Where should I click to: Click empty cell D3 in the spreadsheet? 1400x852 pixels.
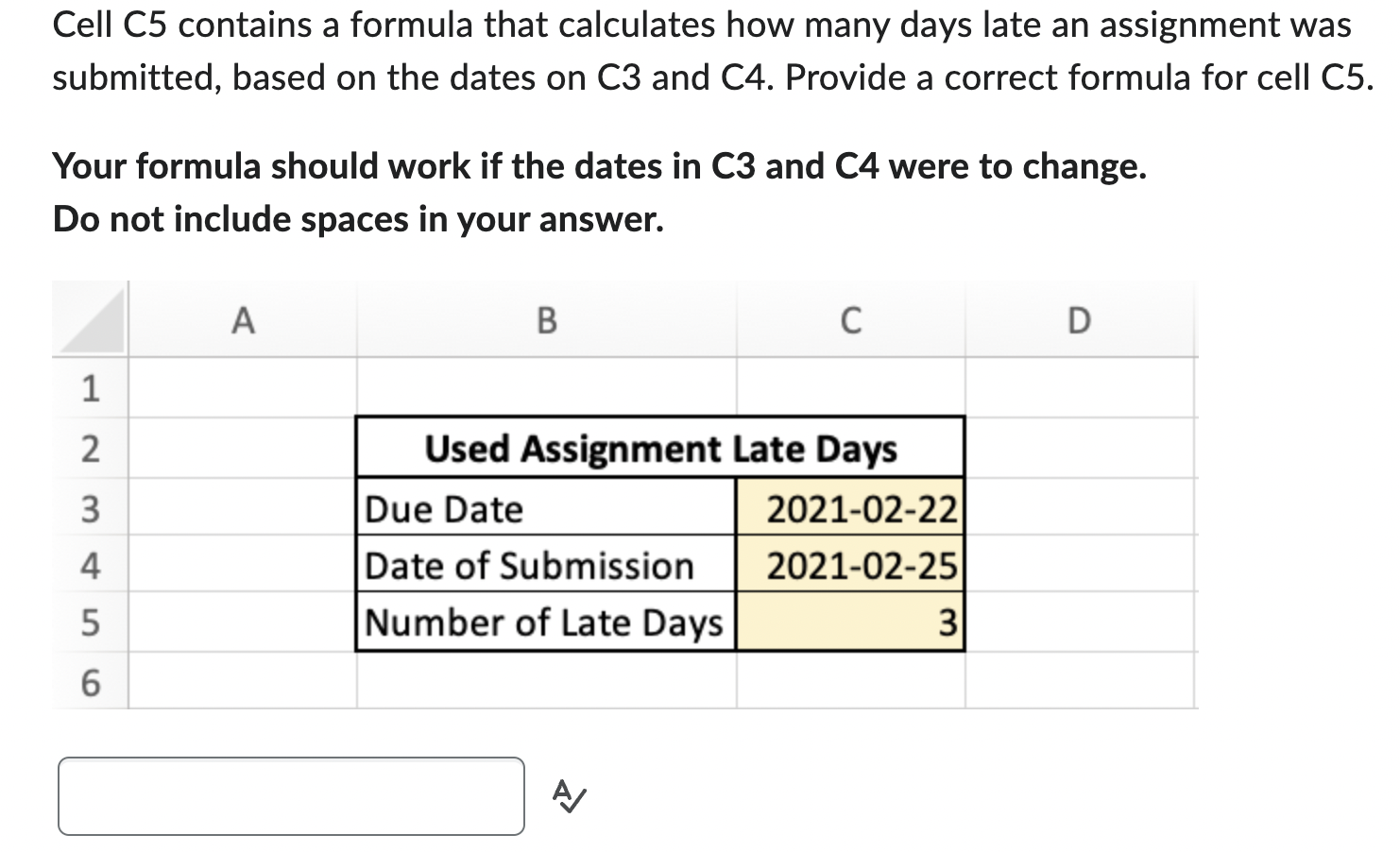1078,508
